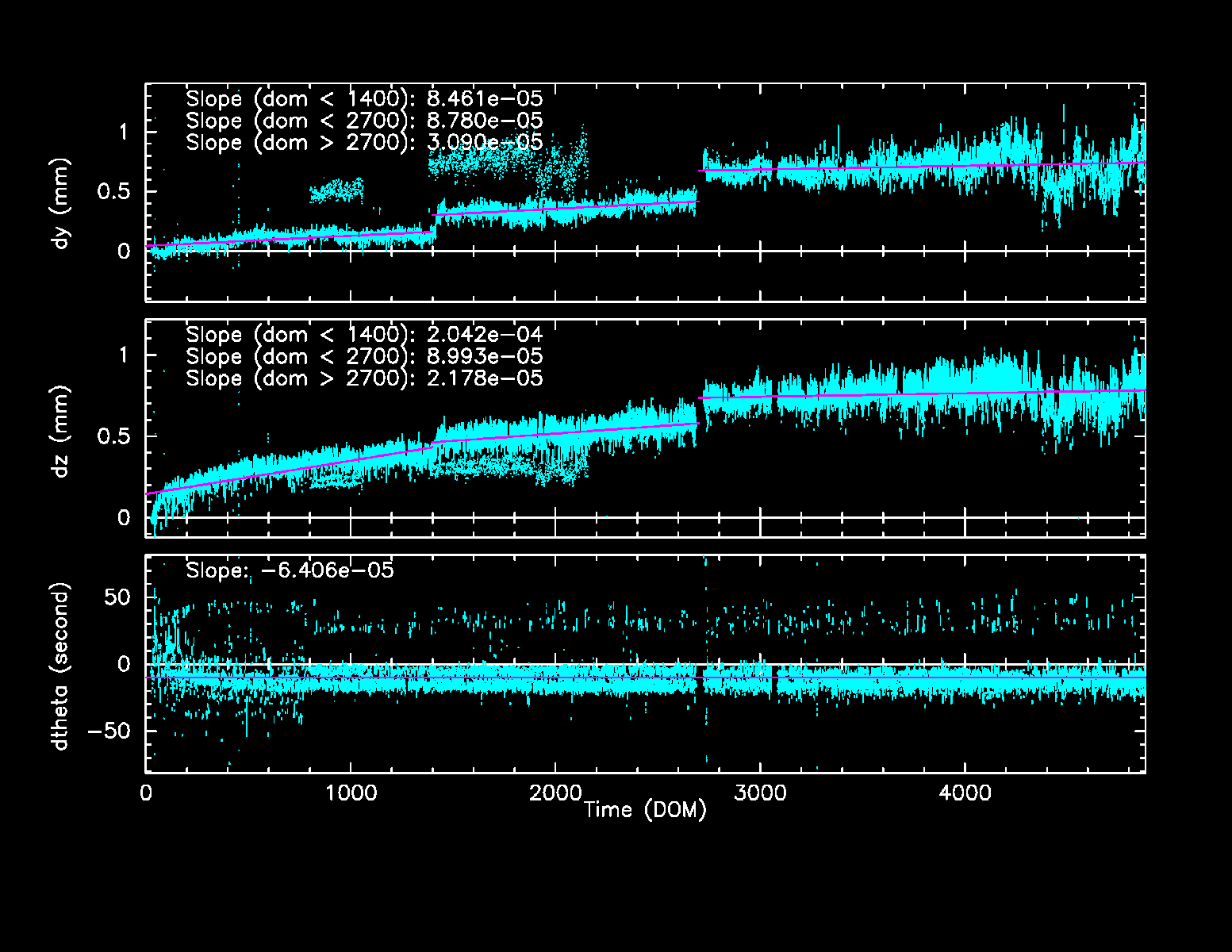Click the 'Time (DOM)' x-axis title
1232x952 pixels.
coord(644,810)
